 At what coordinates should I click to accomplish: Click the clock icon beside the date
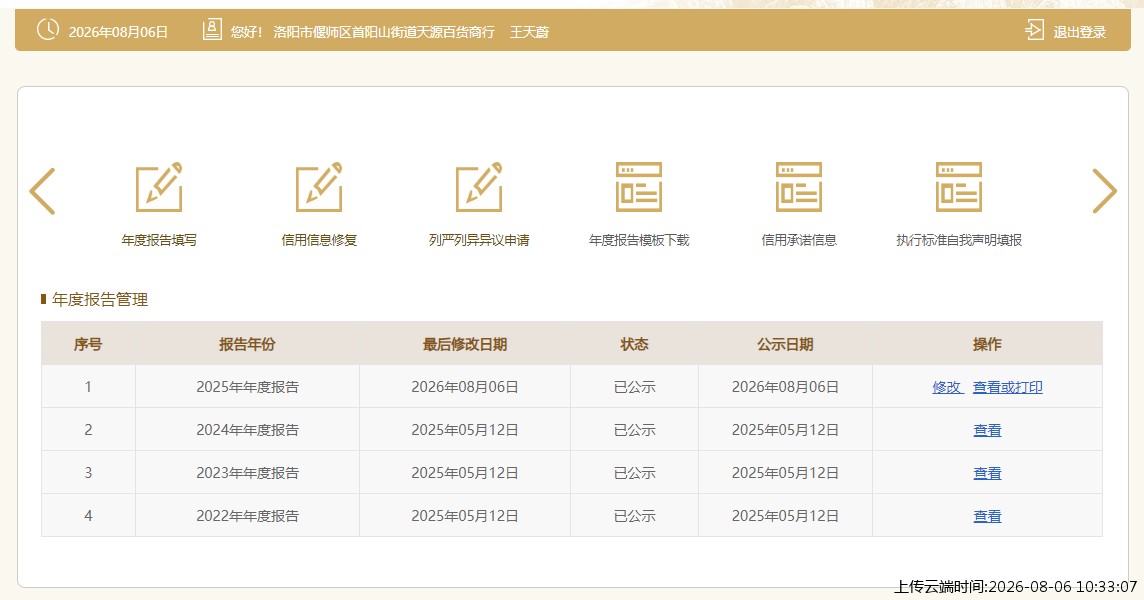pyautogui.click(x=48, y=30)
